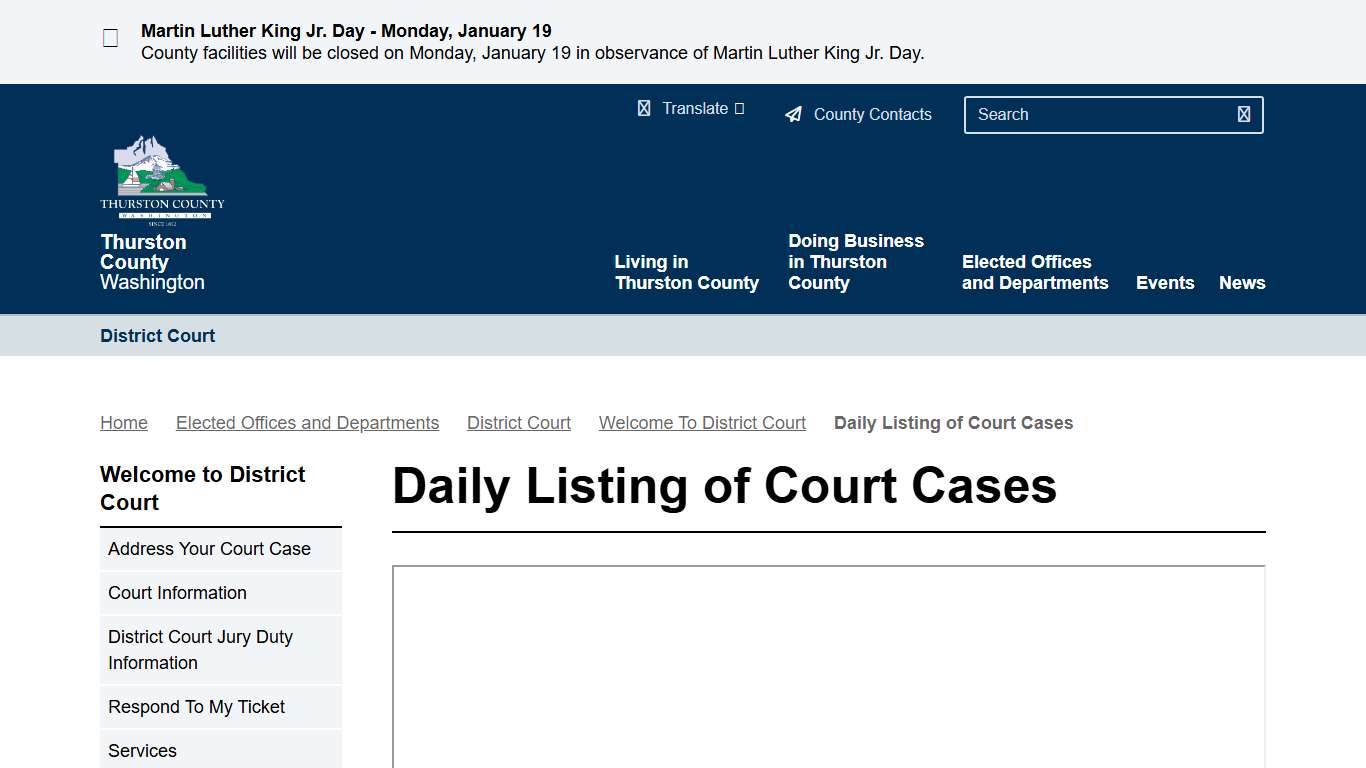
Task: Expand Elected Offices and Departments navigation
Action: click(x=1035, y=272)
